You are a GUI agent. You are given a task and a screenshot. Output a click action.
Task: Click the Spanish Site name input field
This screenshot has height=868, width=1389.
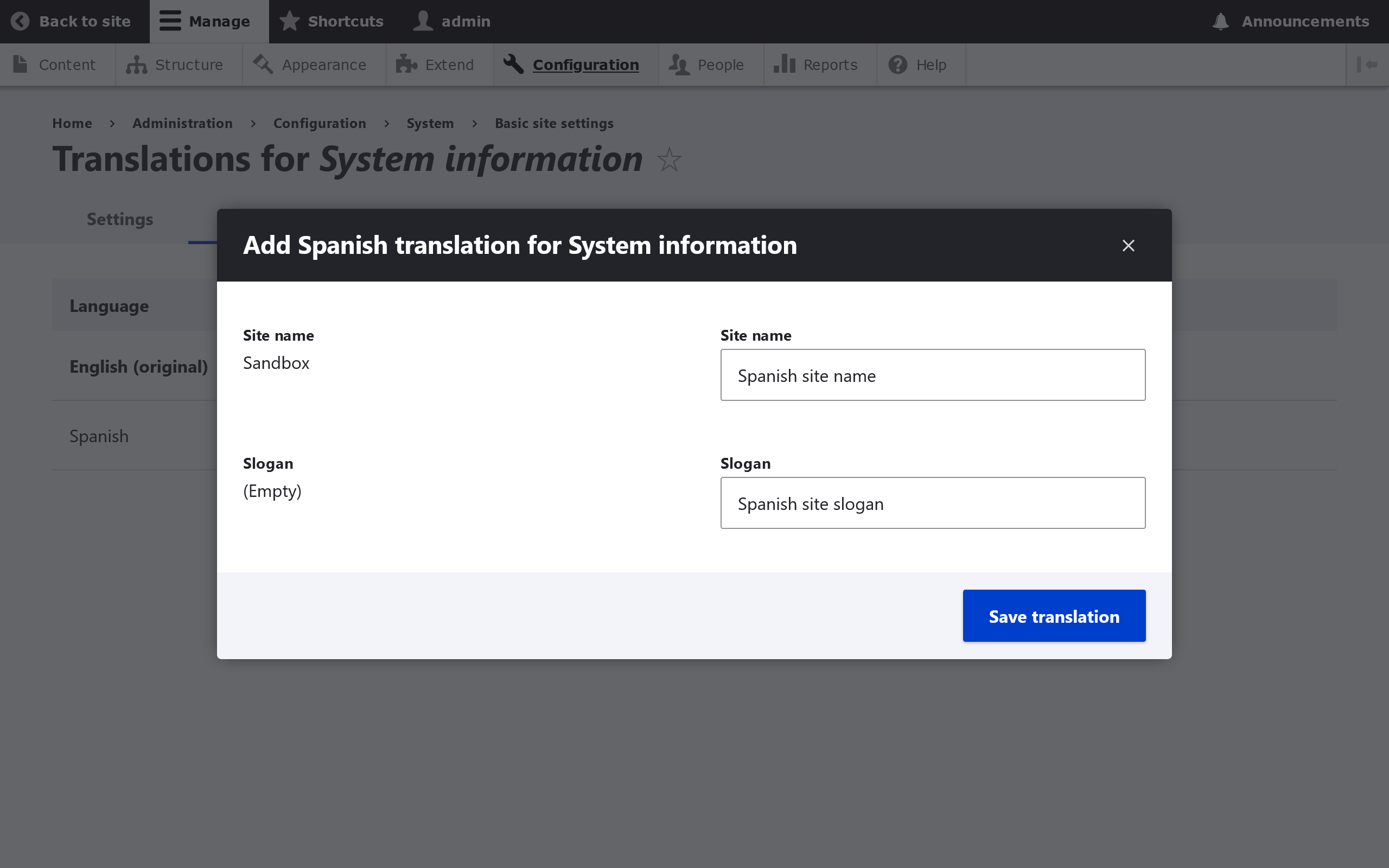click(932, 375)
